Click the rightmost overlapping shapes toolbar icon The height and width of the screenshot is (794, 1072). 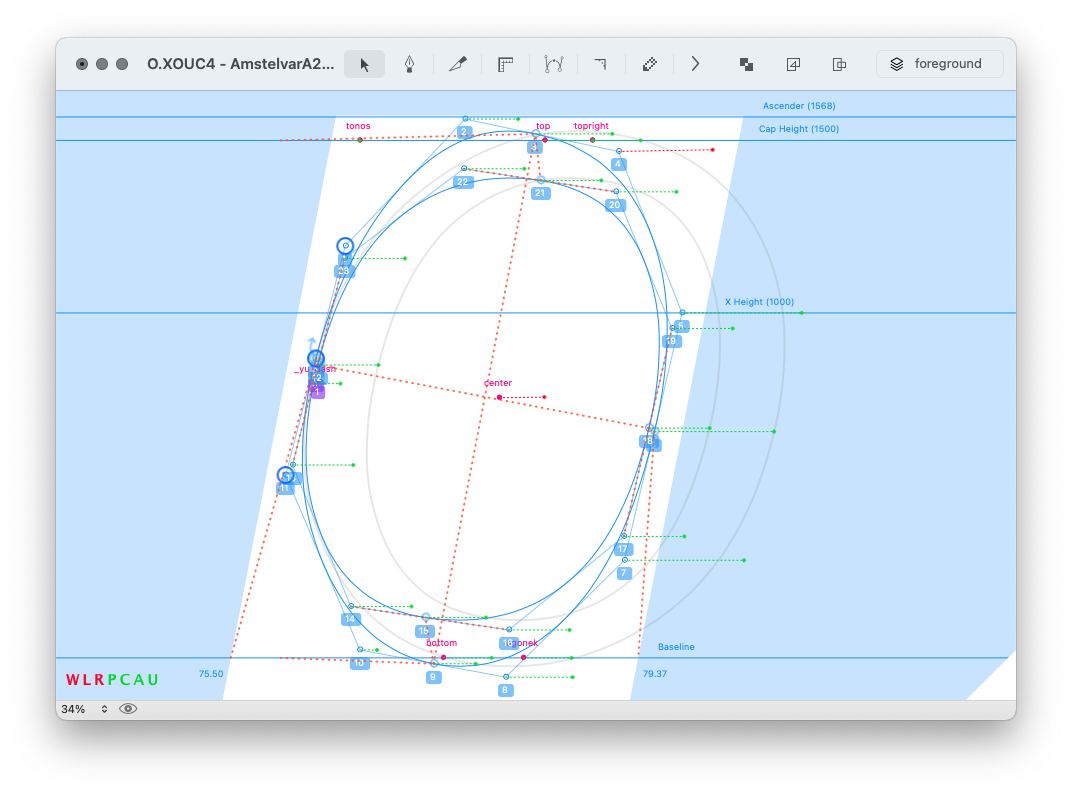point(840,64)
